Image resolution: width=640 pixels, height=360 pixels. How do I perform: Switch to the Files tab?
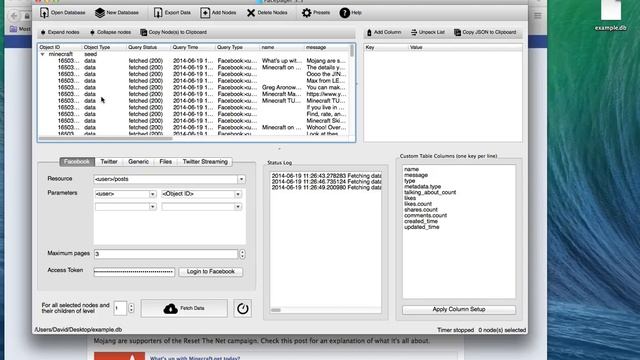click(165, 162)
